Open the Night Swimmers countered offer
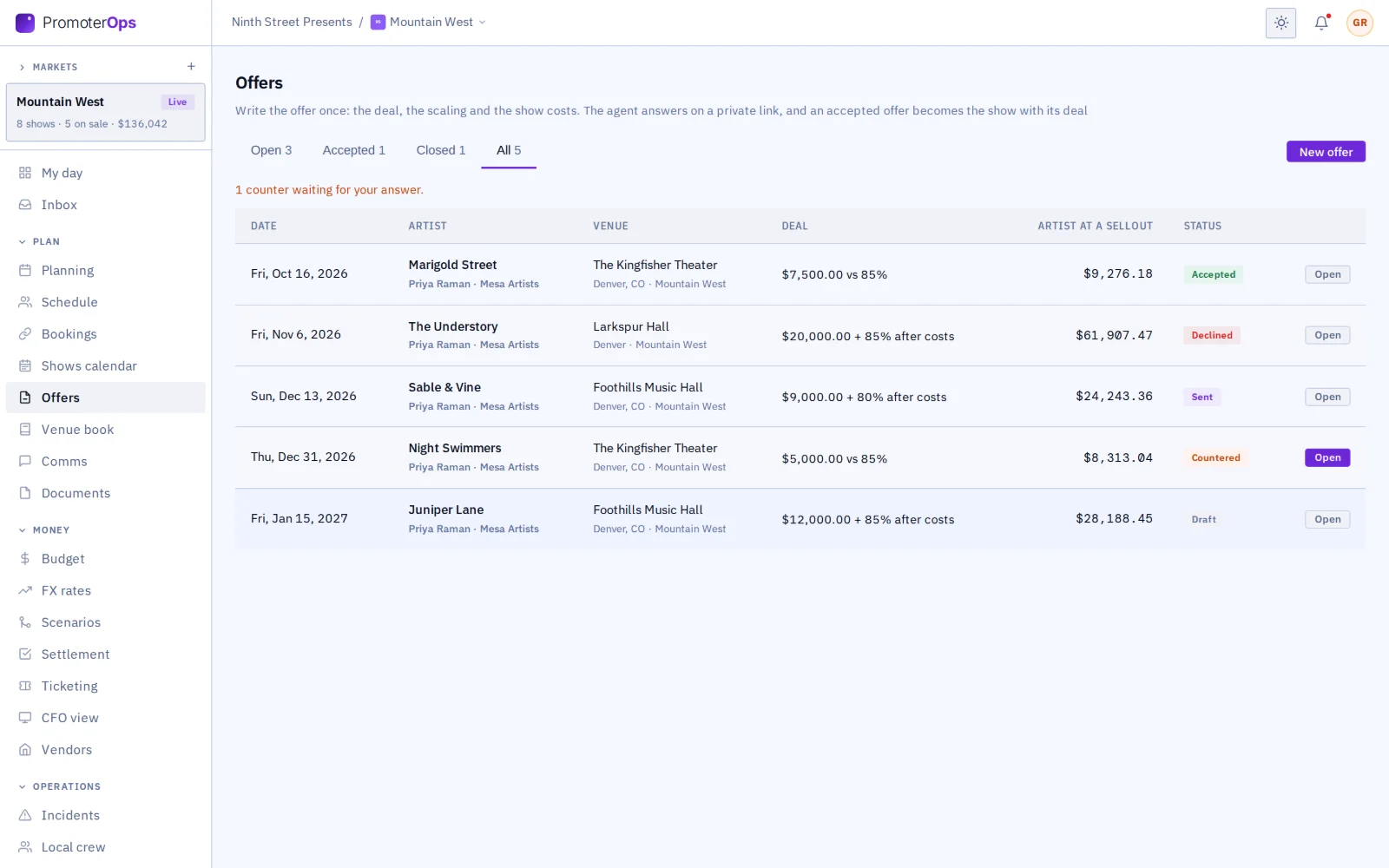Screen dimensions: 1389x868 pos(1327,457)
